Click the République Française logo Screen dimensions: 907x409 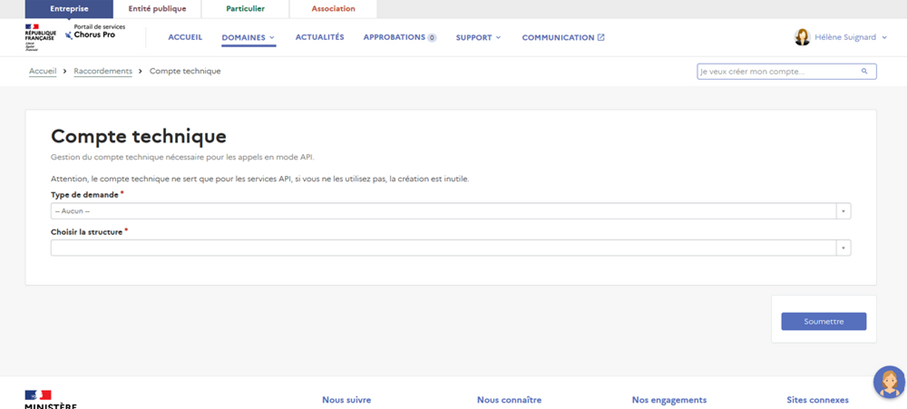(x=40, y=37)
